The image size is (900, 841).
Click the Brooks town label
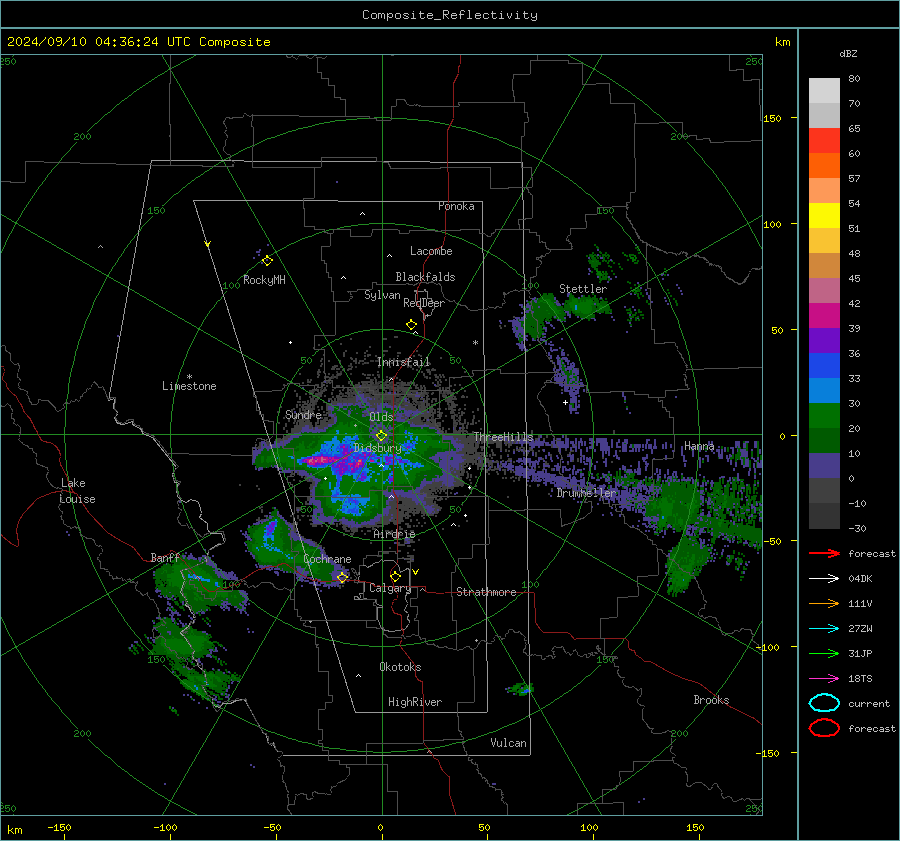pos(711,700)
